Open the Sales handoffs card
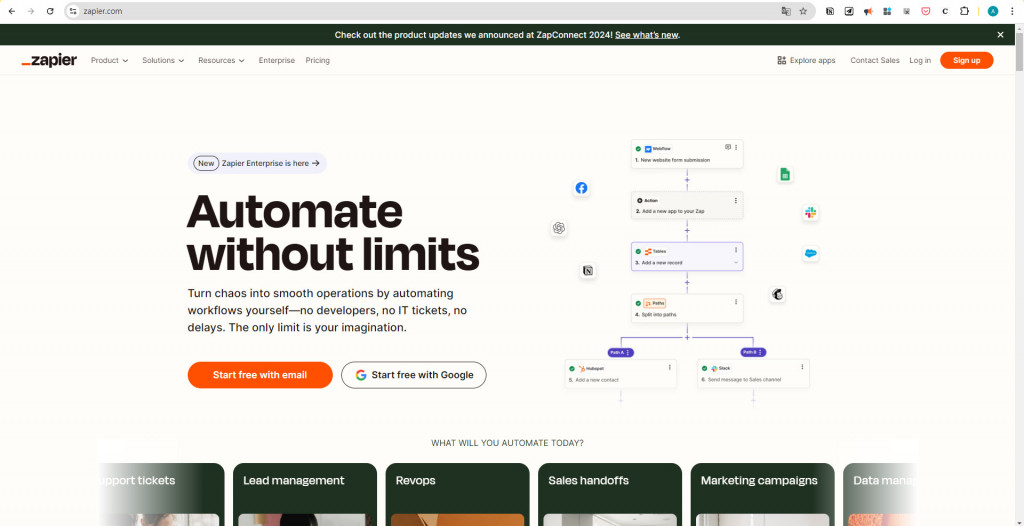 click(610, 495)
